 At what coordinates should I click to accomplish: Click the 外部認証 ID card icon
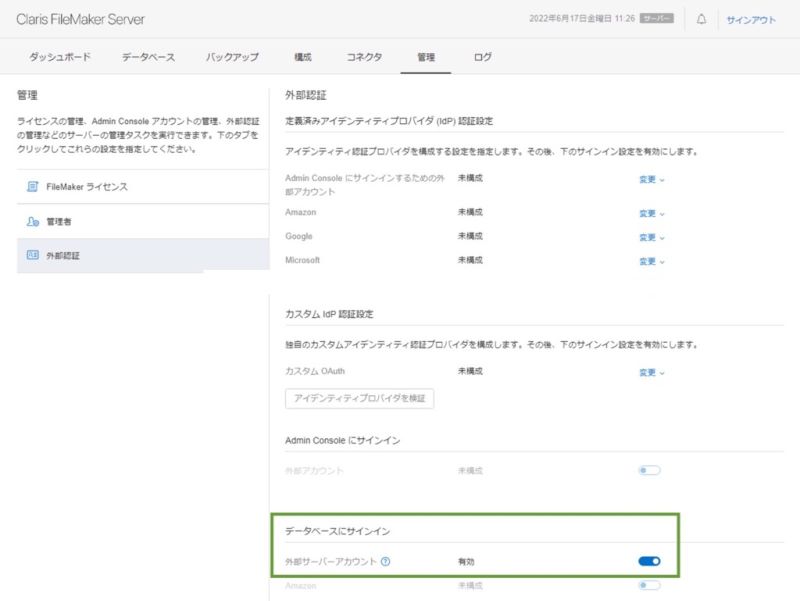pyautogui.click(x=33, y=255)
